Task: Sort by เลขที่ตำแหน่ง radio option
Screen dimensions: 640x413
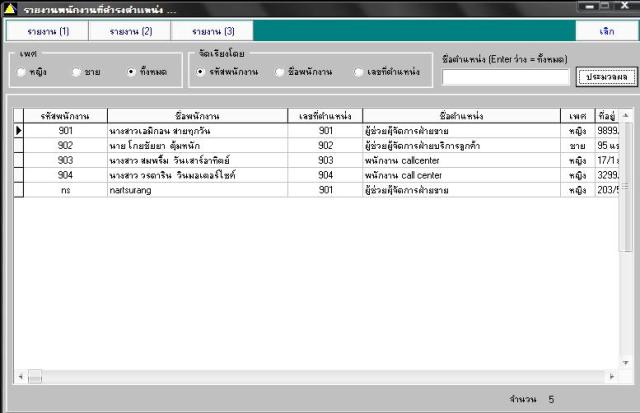Action: point(360,72)
